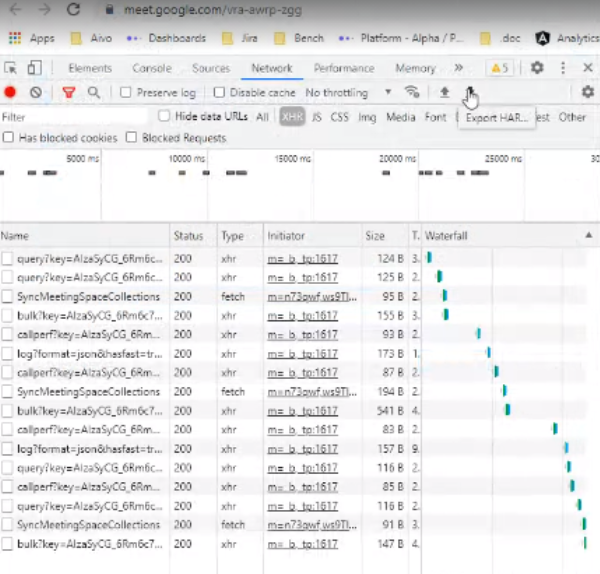Sort by the Status column header
Screen dimensions: 600x574
194,236
